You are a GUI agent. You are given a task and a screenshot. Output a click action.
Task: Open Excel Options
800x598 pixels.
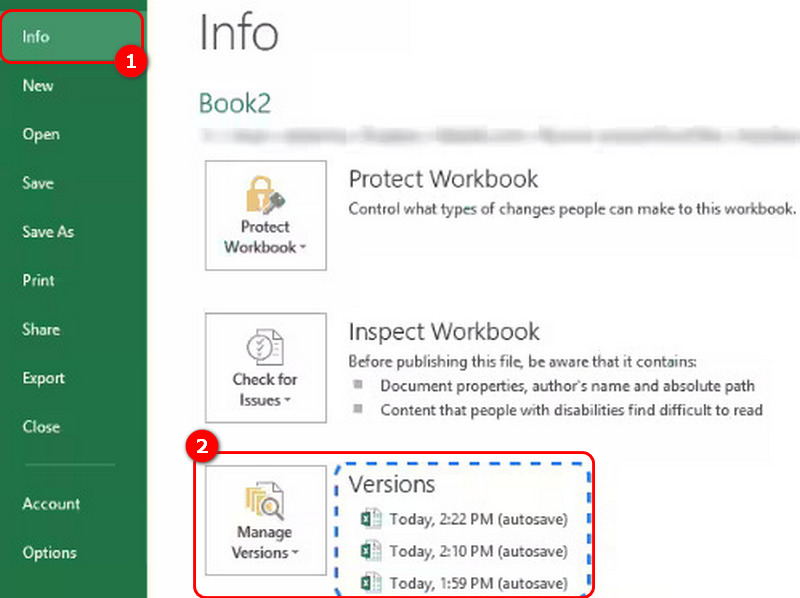(x=49, y=552)
